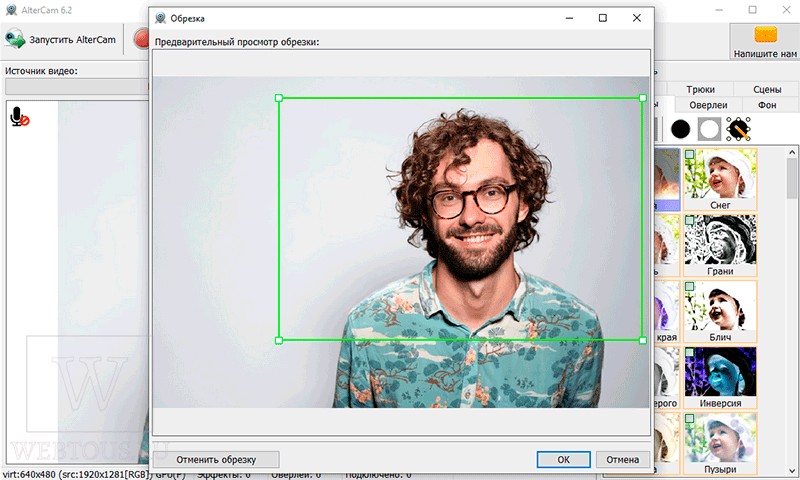Click the top-left green crop handle

279,98
